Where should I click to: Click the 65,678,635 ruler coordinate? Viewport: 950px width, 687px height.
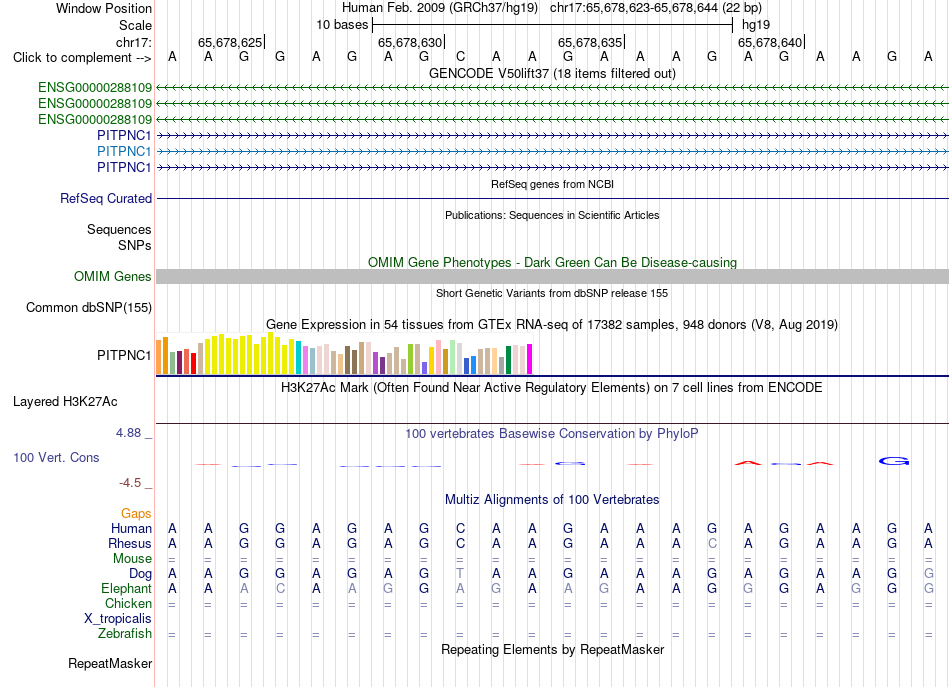pyautogui.click(x=590, y=42)
